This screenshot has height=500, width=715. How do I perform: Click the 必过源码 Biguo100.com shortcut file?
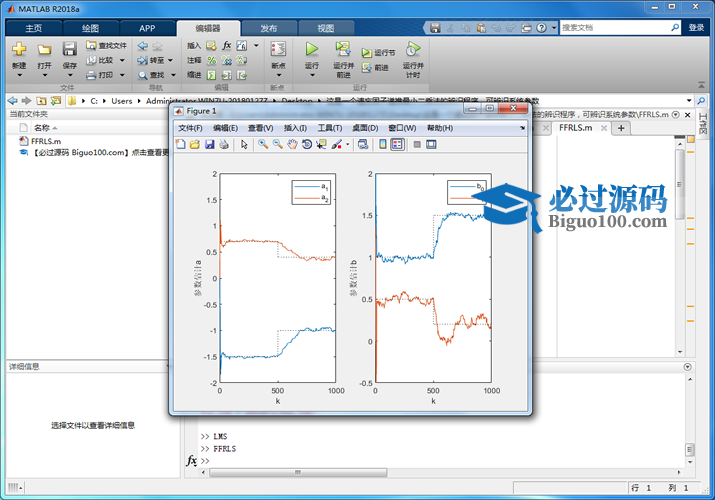pyautogui.click(x=93, y=152)
